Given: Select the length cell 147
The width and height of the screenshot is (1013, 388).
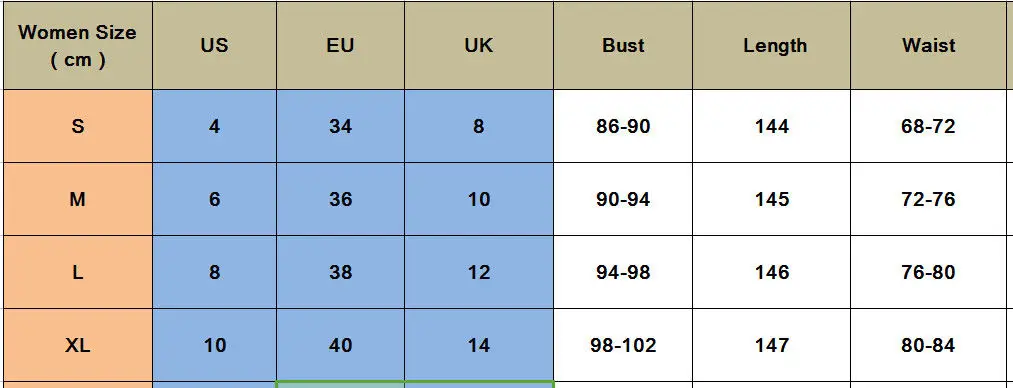Looking at the screenshot, I should (x=771, y=345).
